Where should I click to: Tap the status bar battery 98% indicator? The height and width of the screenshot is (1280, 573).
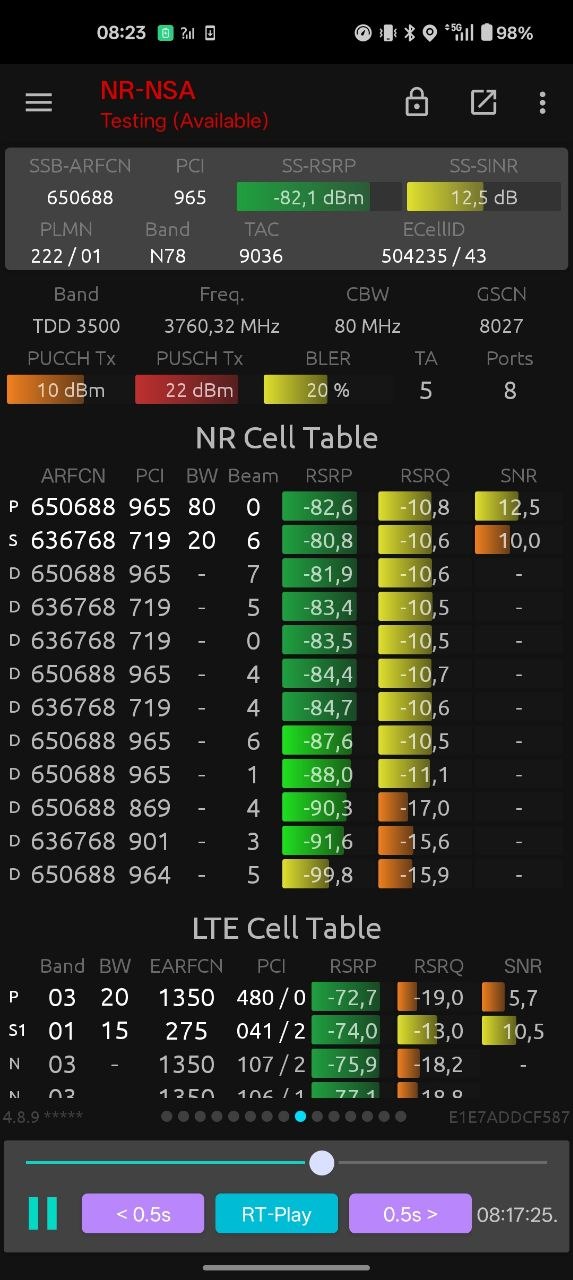pyautogui.click(x=507, y=33)
